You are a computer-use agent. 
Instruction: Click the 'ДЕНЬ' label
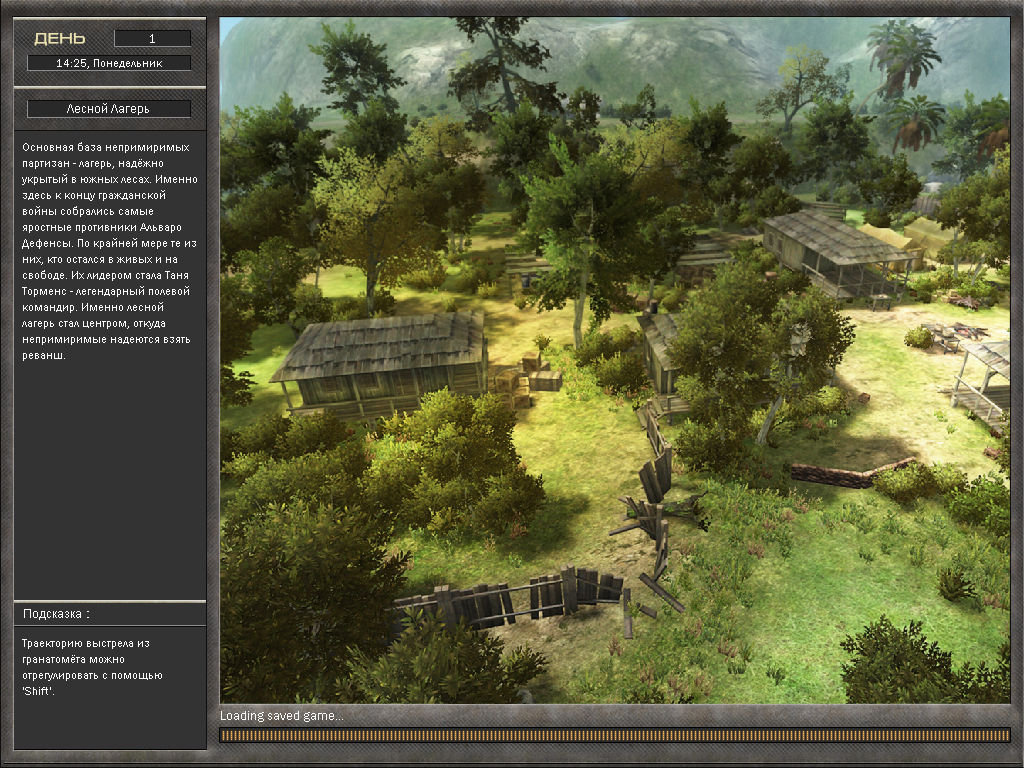click(59, 39)
